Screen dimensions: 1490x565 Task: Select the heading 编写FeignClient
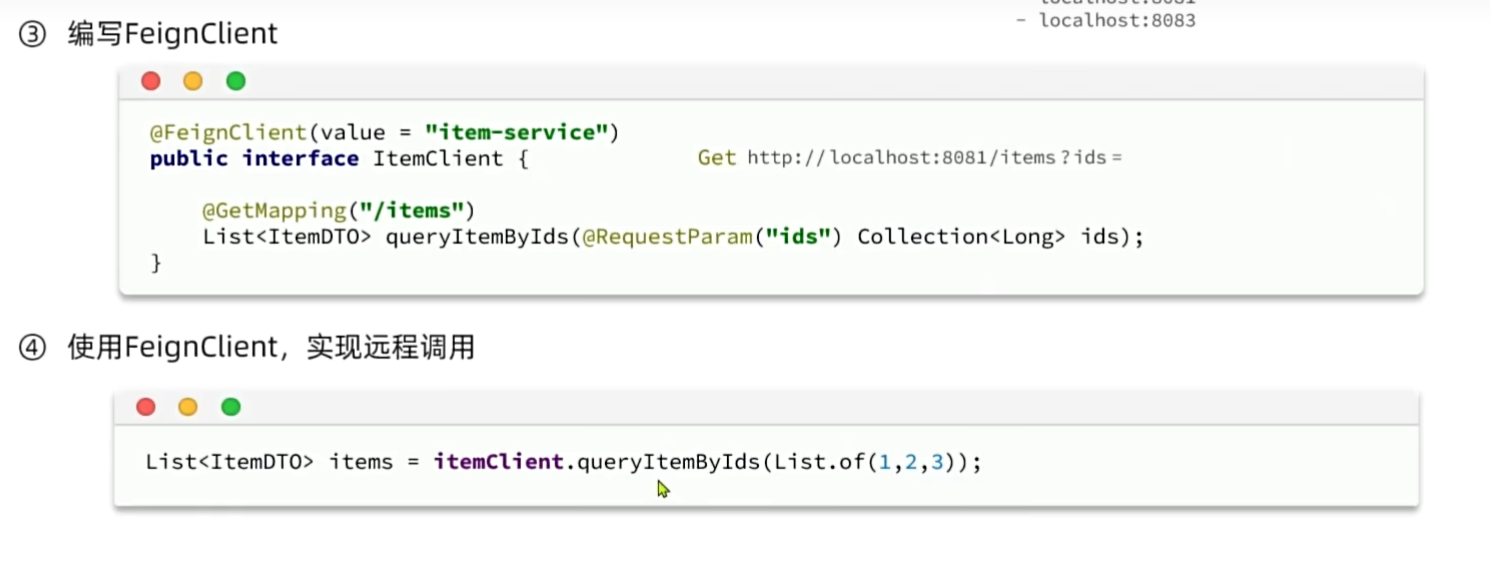pyautogui.click(x=172, y=35)
